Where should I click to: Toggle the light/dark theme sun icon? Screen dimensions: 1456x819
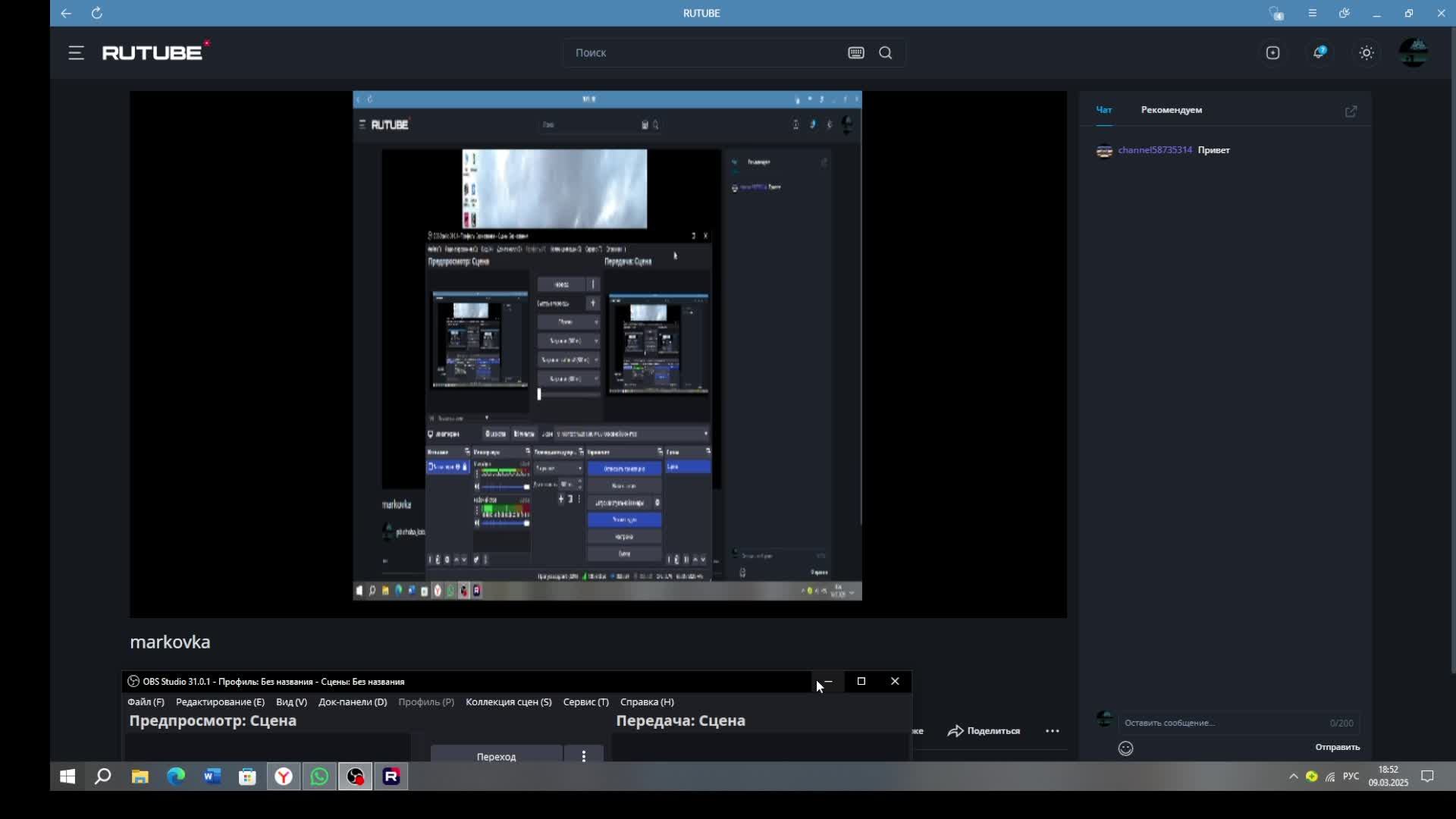pos(1367,53)
